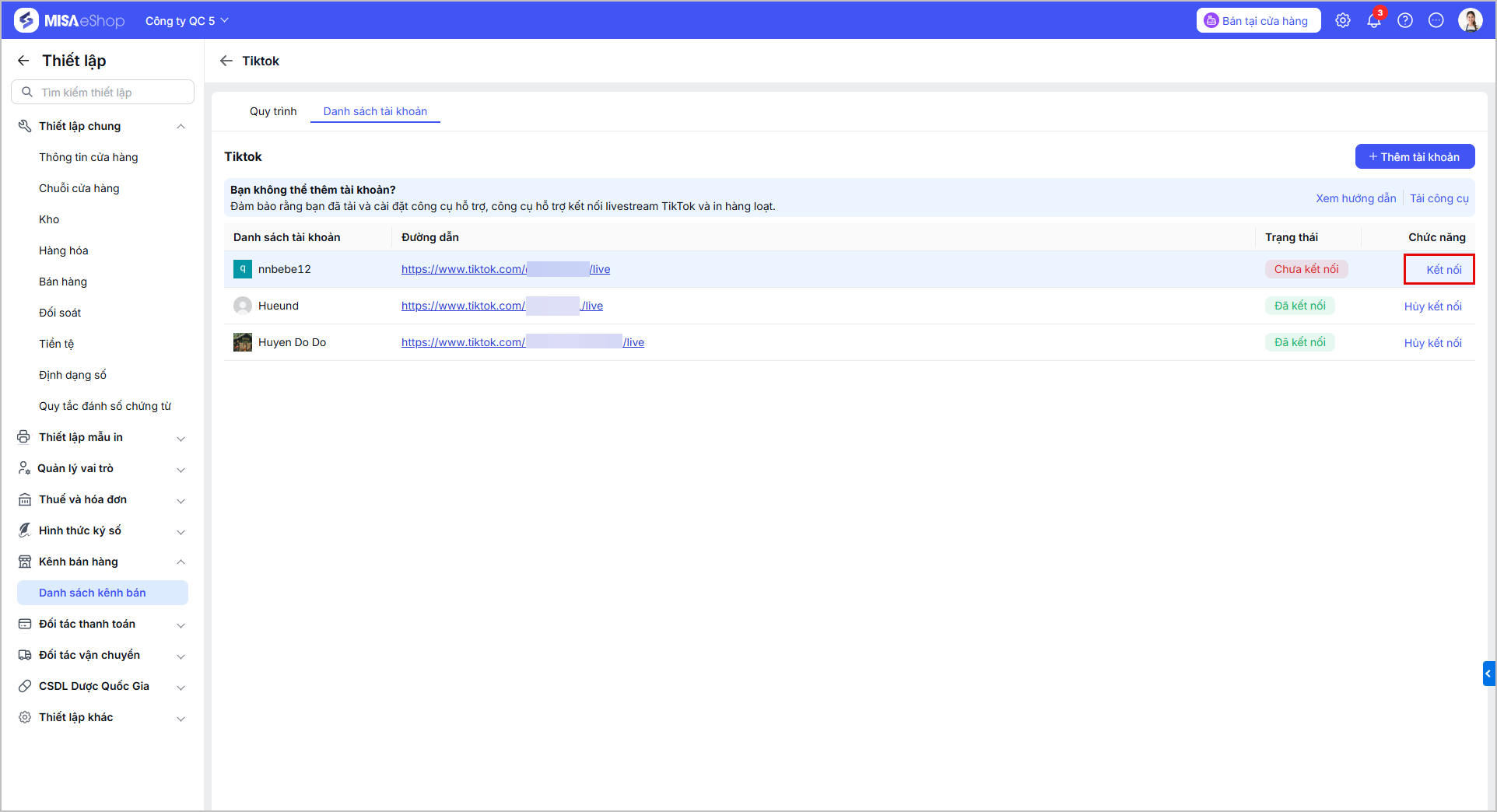Click Hủy kết nối for Huyen Do Do

pos(1433,343)
